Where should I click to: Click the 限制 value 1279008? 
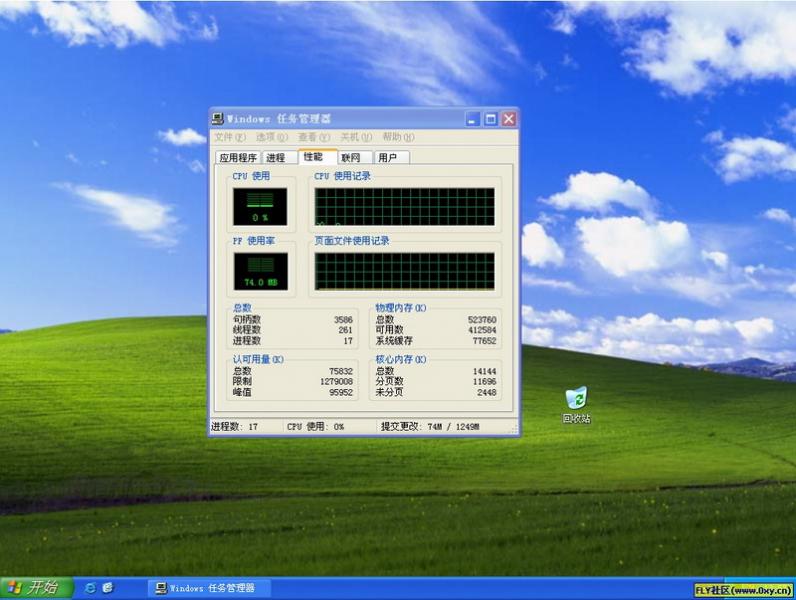(x=336, y=381)
